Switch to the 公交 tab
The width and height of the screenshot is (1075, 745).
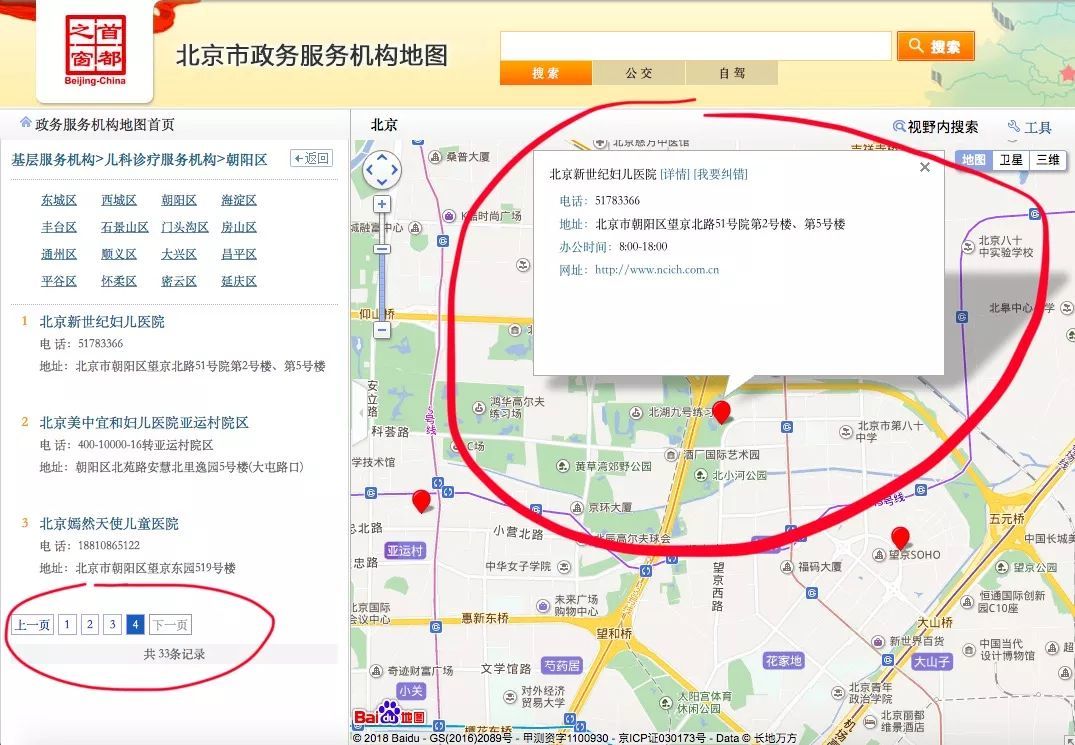(639, 73)
